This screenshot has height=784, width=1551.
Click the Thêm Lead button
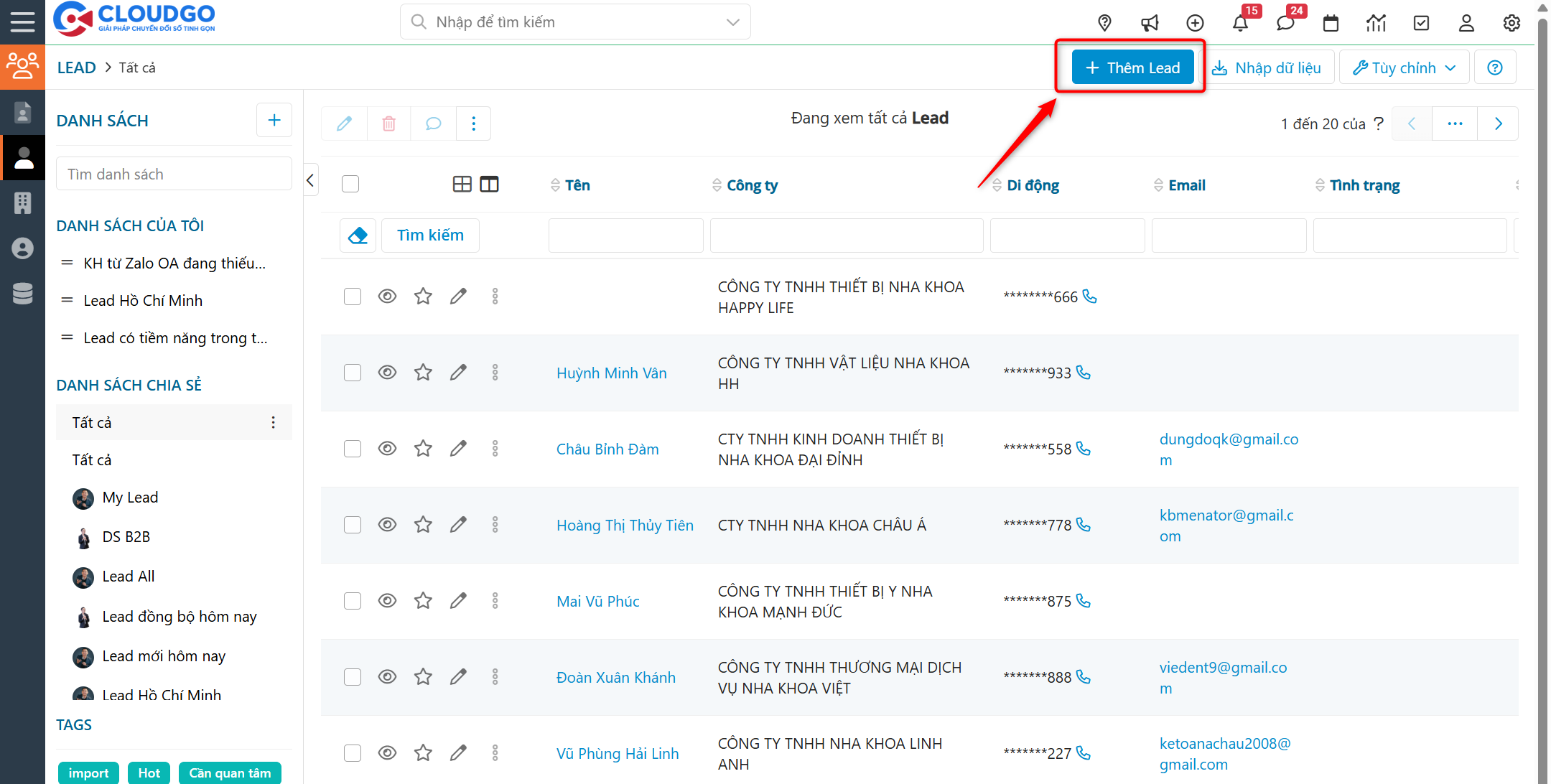pyautogui.click(x=1132, y=67)
